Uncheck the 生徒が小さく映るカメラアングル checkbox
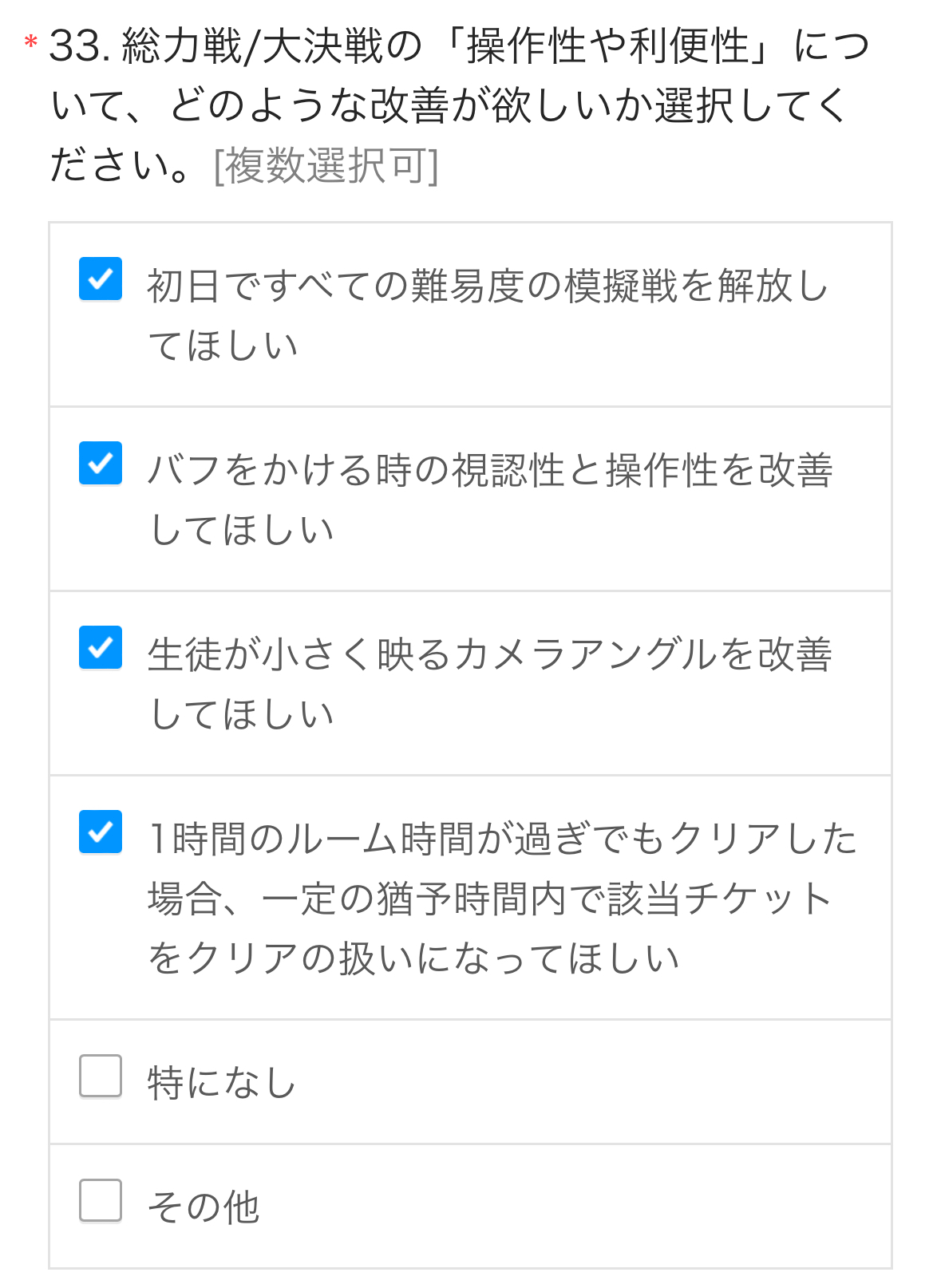Image resolution: width=941 pixels, height=1288 pixels. pos(101,647)
